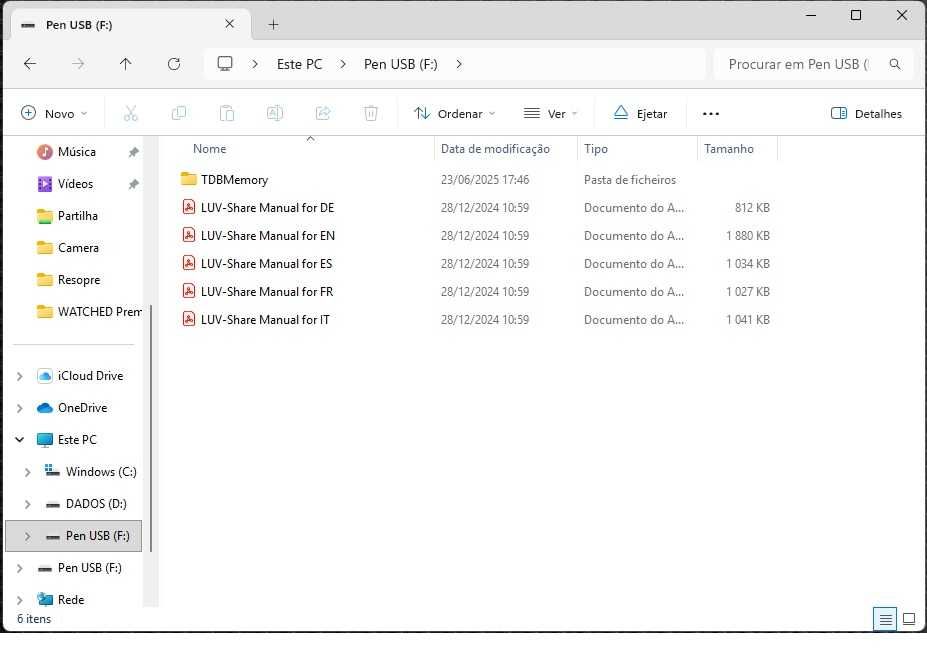Click the Paste clipboard icon

[x=227, y=113]
